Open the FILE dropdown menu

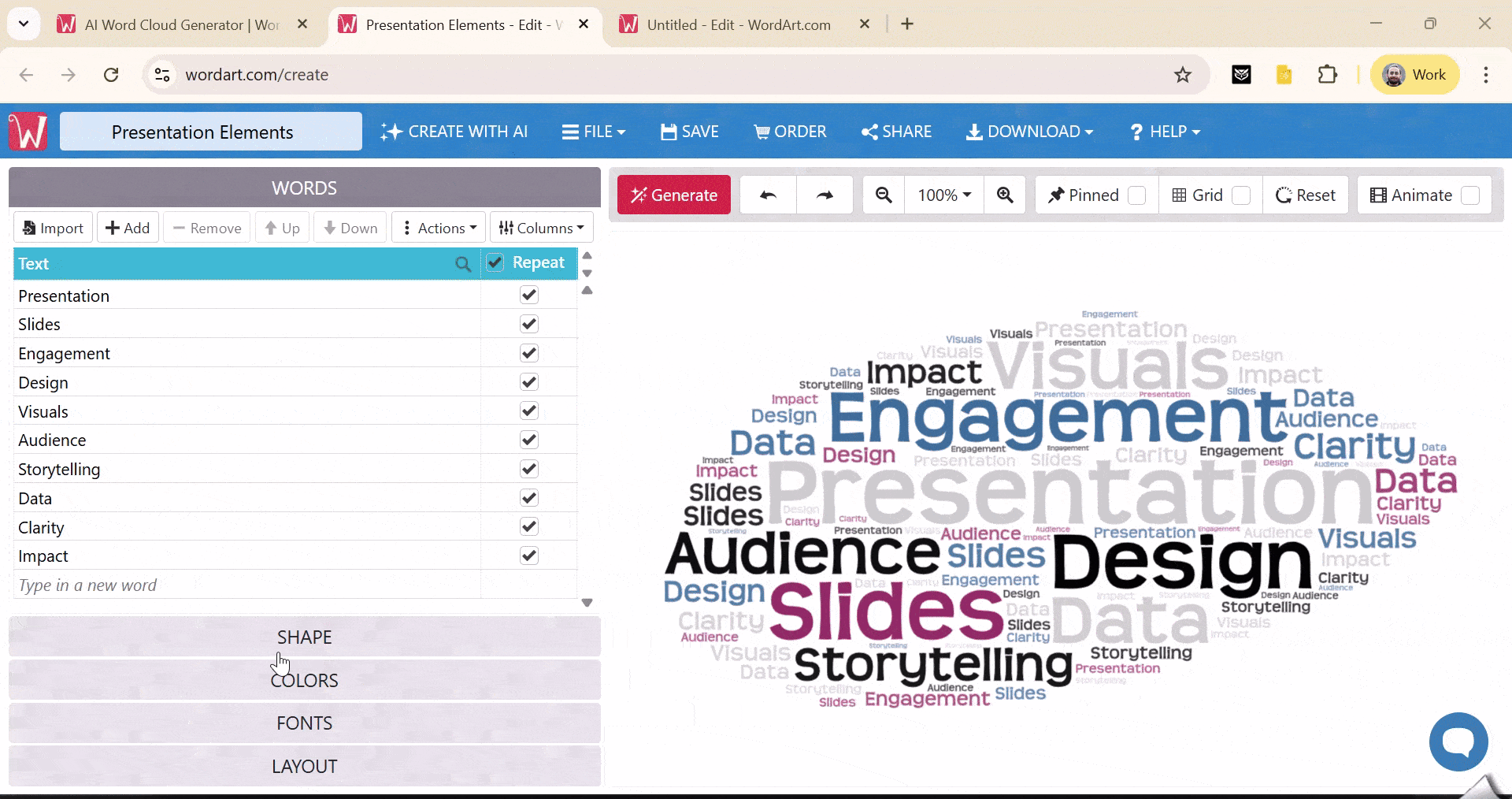pos(594,131)
